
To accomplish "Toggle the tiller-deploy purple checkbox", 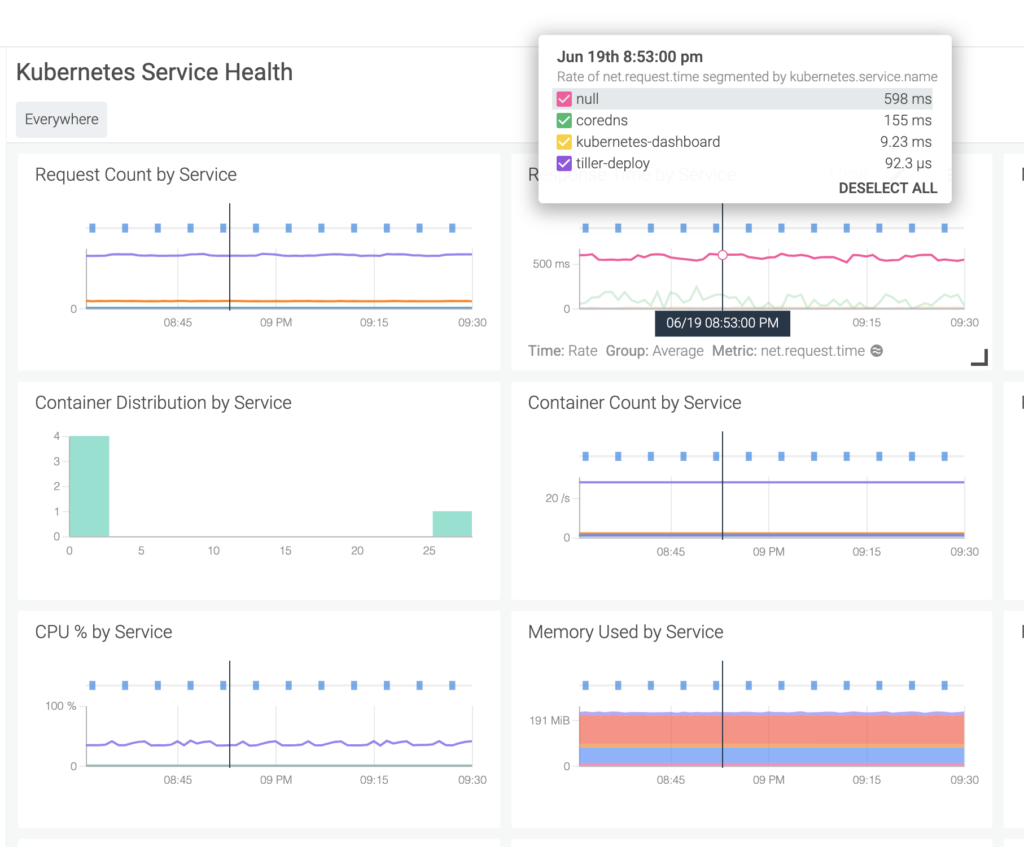I will pyautogui.click(x=564, y=163).
